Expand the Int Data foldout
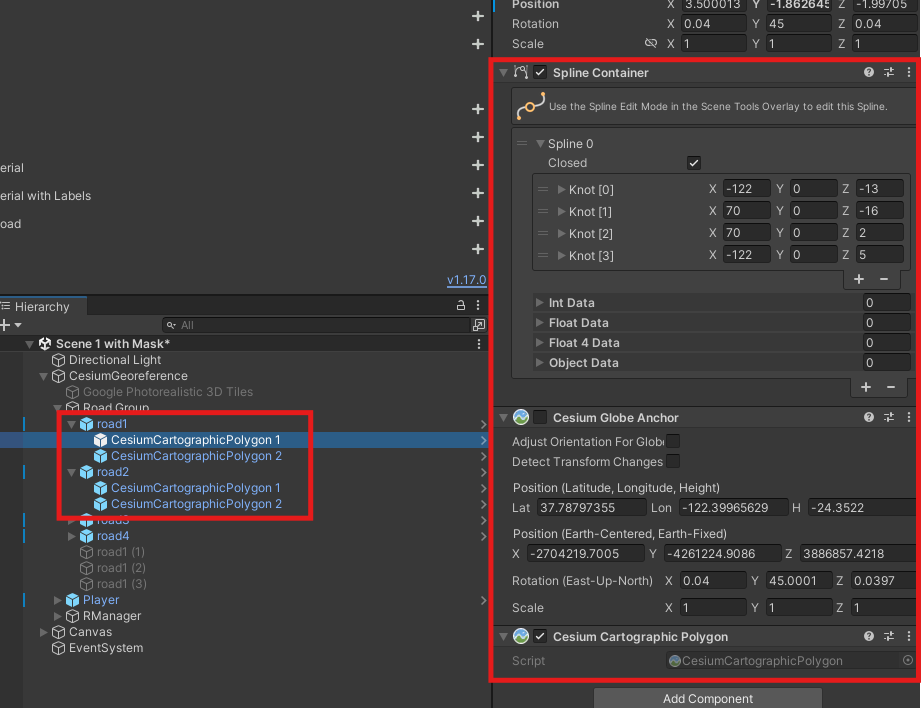This screenshot has height=708, width=922. (x=539, y=302)
